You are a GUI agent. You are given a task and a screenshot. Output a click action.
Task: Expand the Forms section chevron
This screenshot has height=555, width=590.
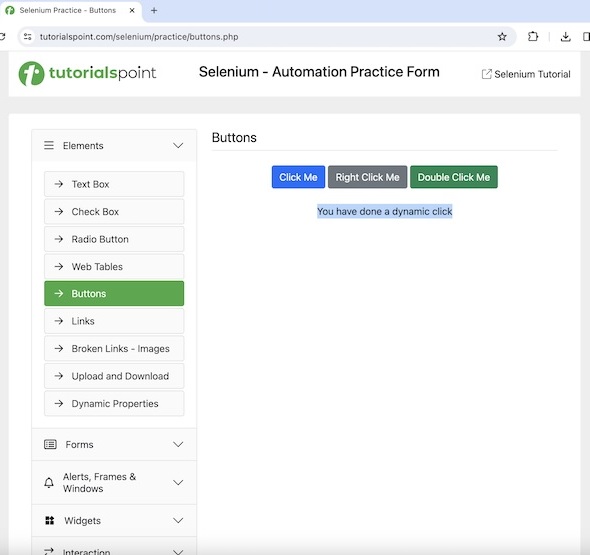[178, 444]
